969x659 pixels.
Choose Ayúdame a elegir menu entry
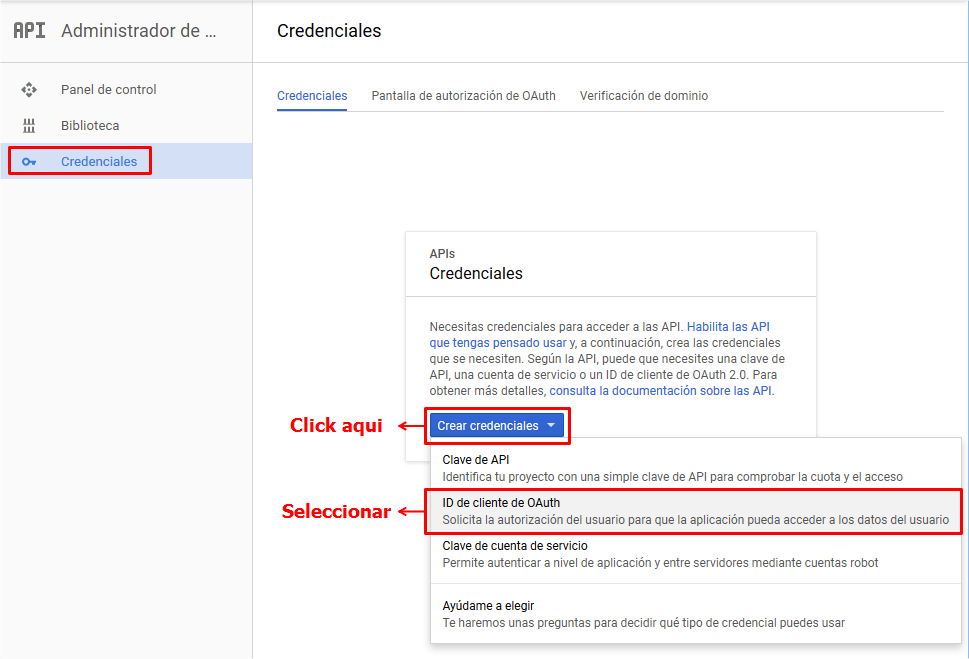[488, 606]
